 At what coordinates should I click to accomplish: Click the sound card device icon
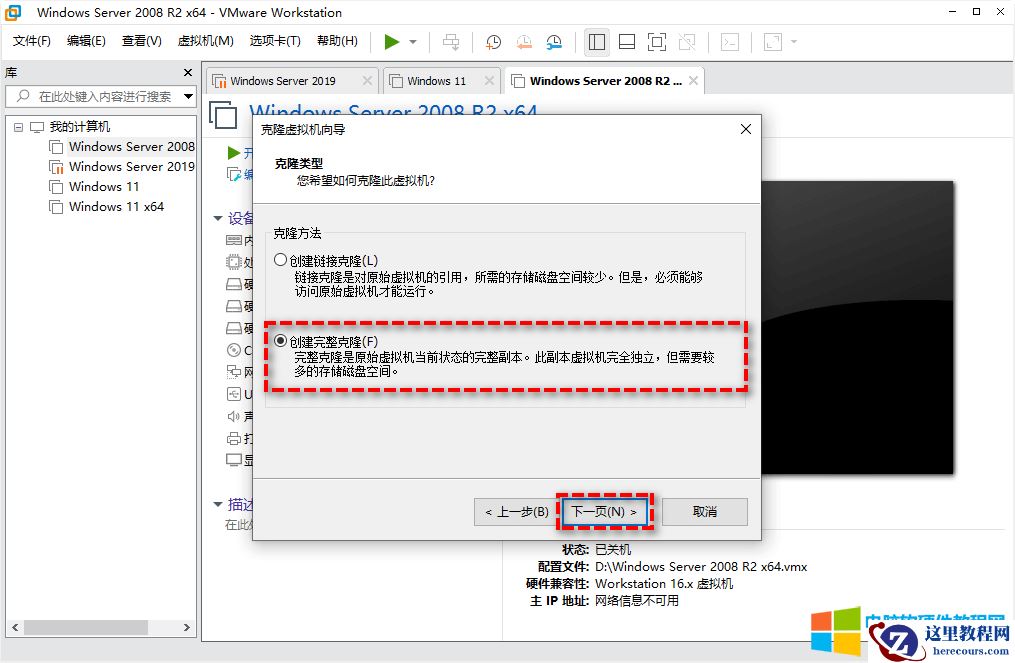coord(234,416)
